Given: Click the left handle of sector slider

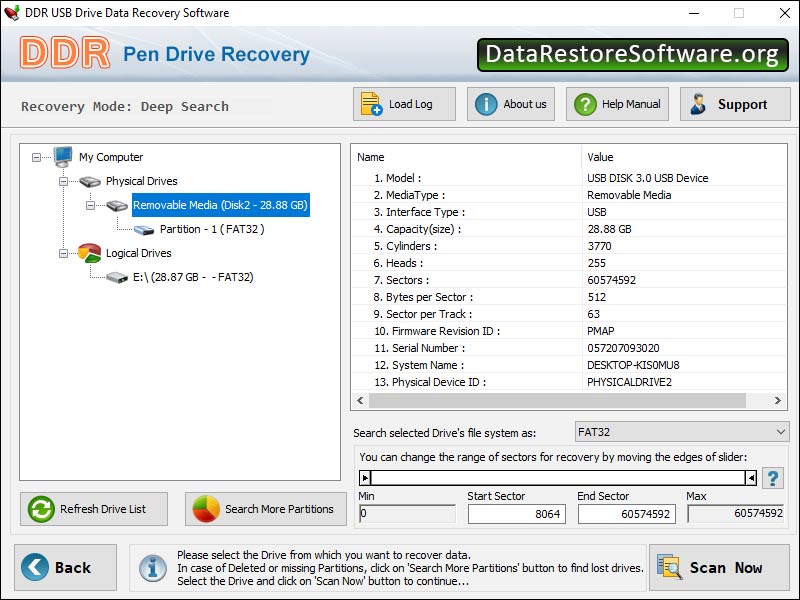Looking at the screenshot, I should click(365, 478).
